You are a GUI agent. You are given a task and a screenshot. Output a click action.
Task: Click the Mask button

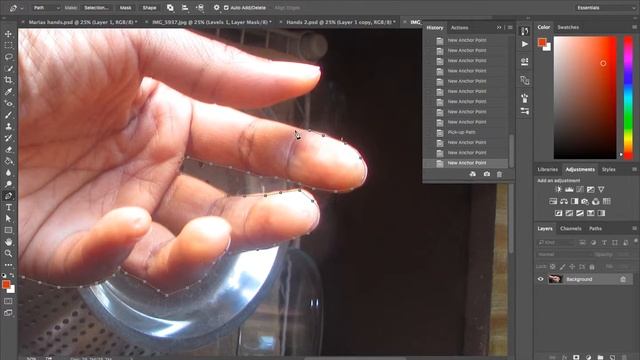[125, 8]
